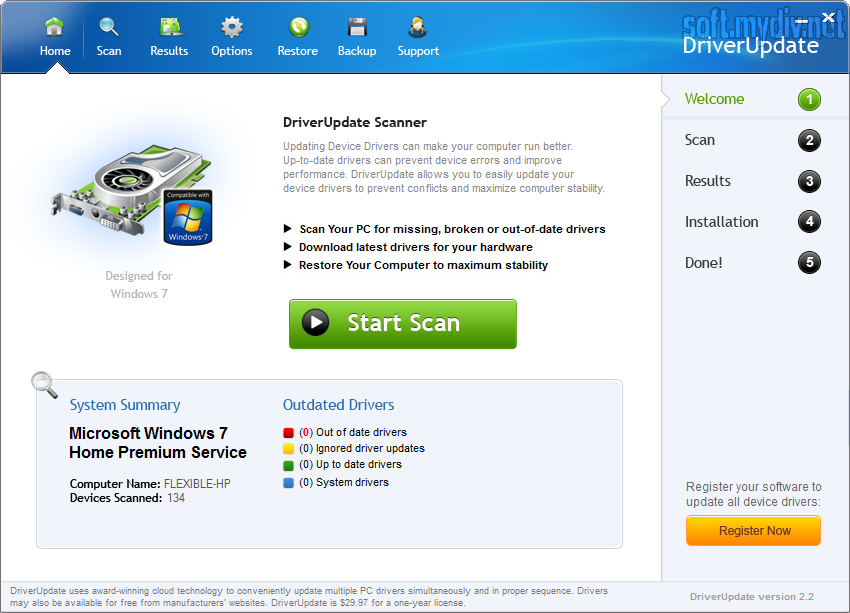850x613 pixels.
Task: Click the DriverUpdate Scanner heading
Action: 355,122
